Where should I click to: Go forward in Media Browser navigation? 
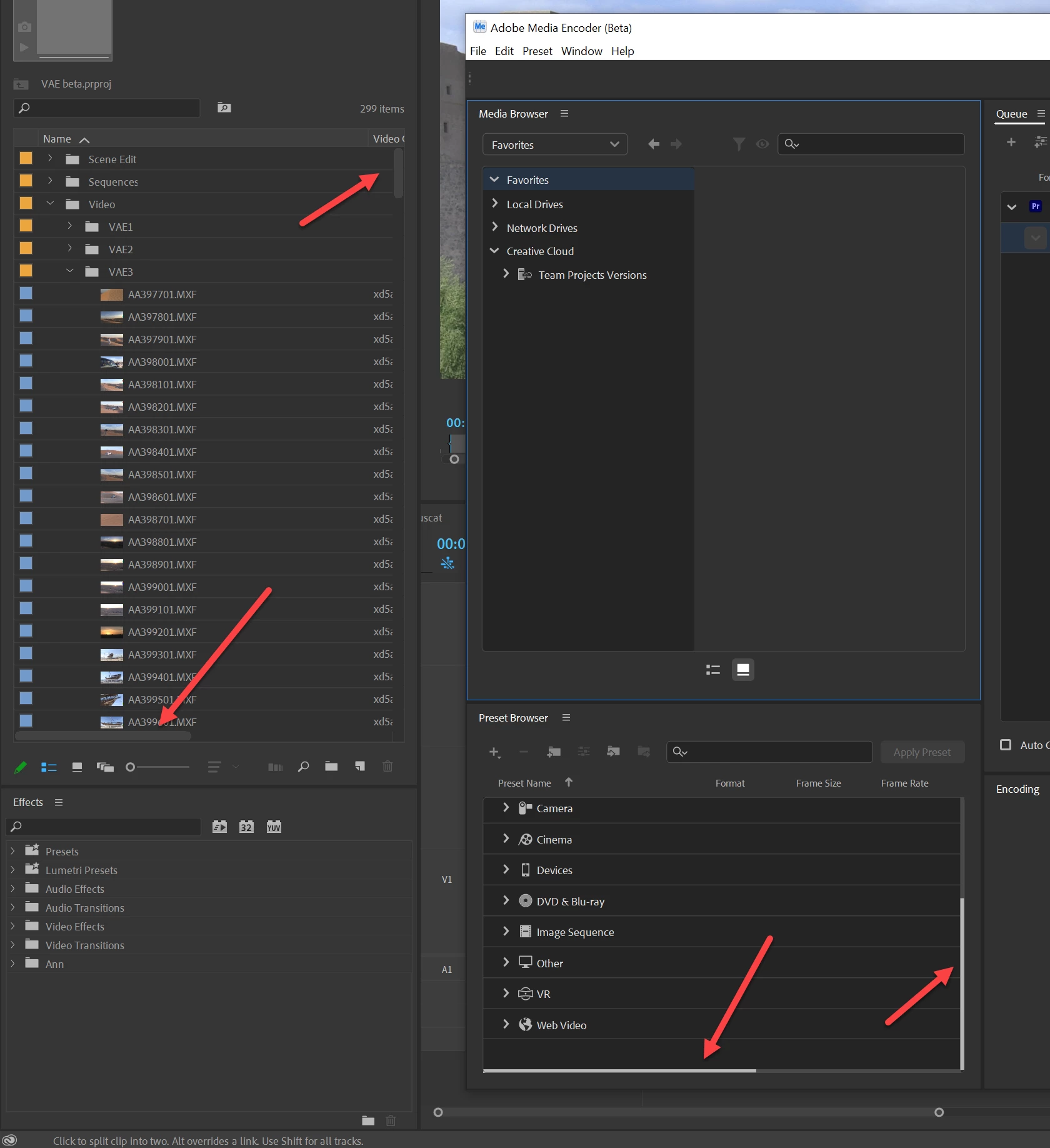(x=676, y=144)
